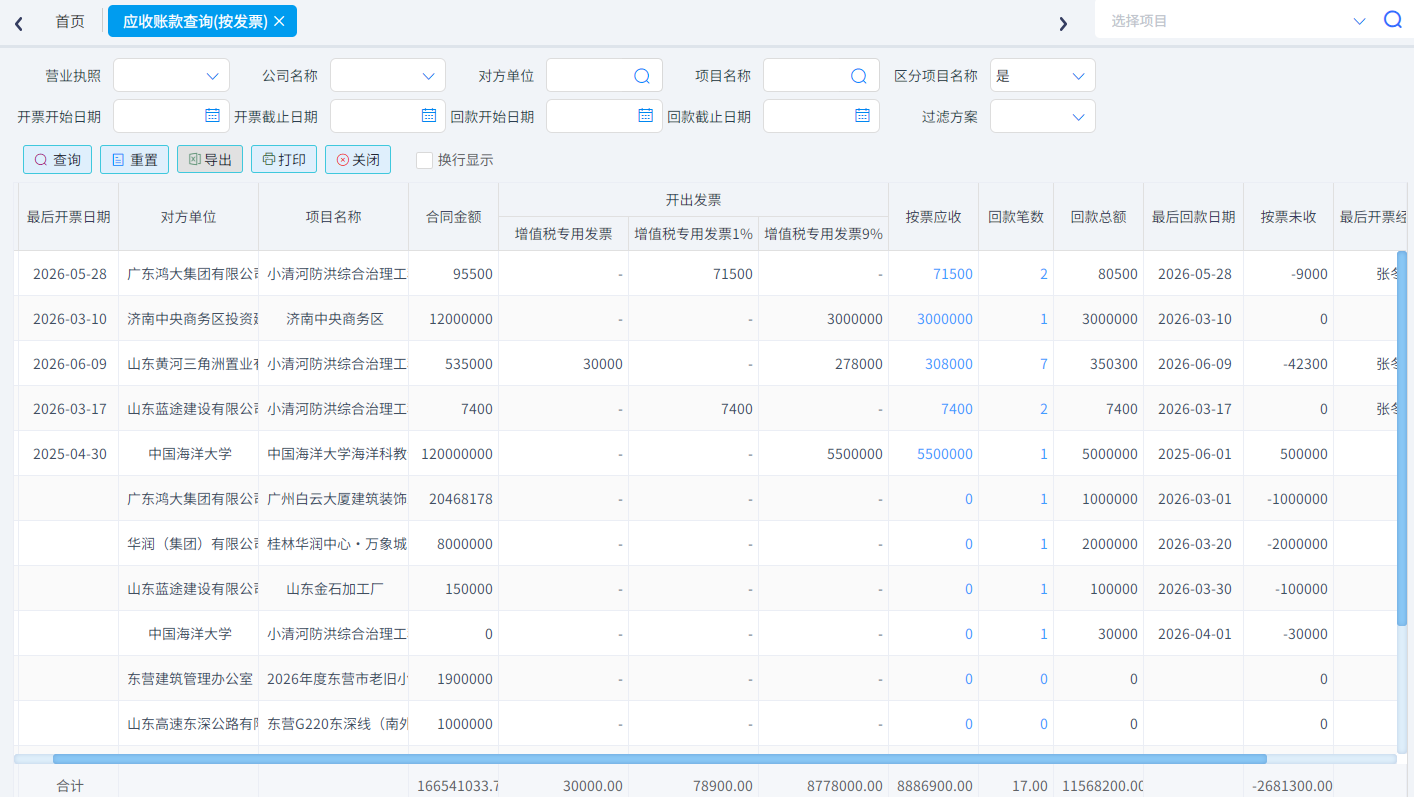Toggle the 换行显示 checkbox
Image resolution: width=1414 pixels, height=797 pixels.
tap(425, 160)
